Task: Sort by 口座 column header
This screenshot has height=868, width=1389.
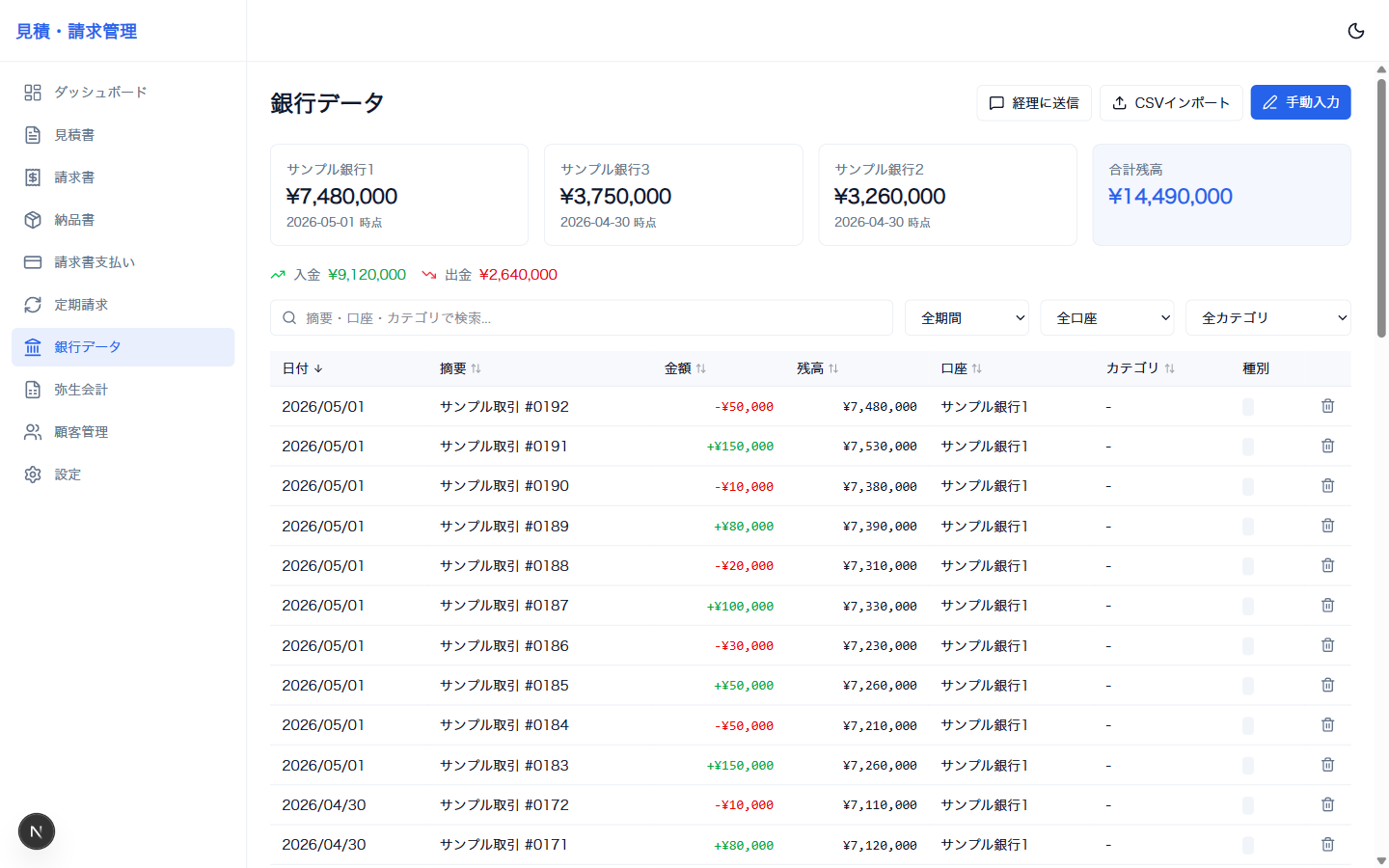Action: (961, 368)
